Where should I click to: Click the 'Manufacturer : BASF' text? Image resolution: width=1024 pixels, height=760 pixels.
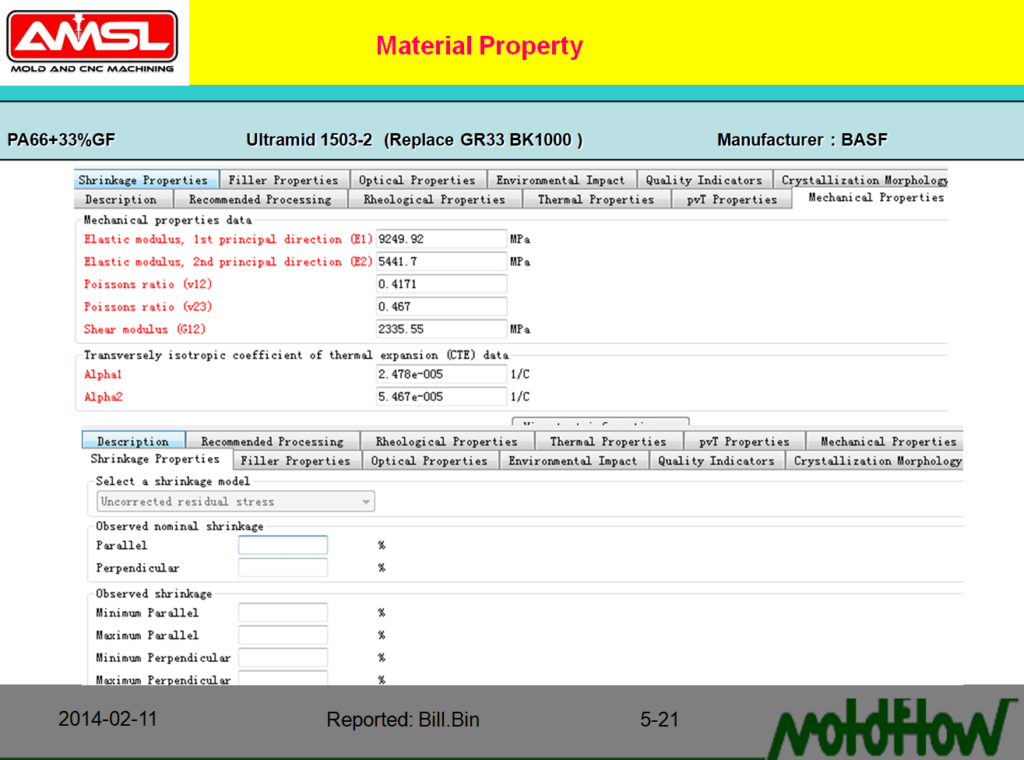pos(802,140)
